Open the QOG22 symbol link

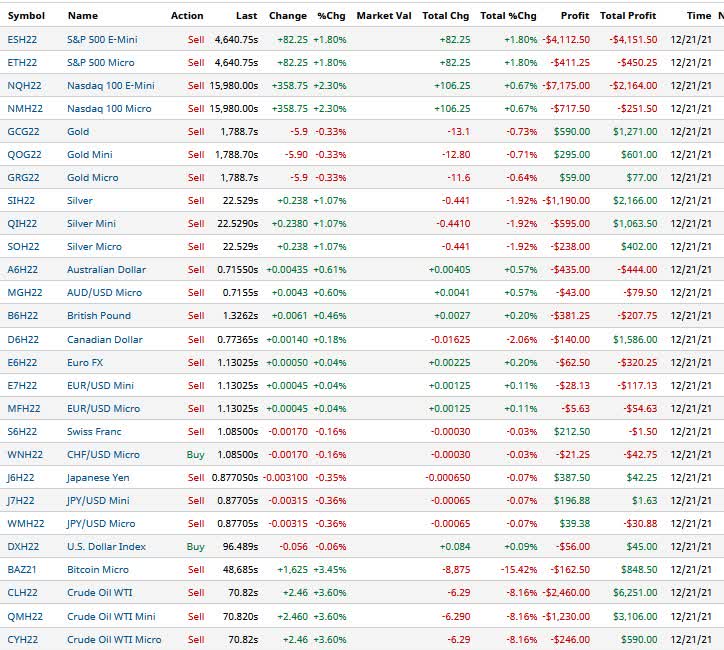click(24, 155)
